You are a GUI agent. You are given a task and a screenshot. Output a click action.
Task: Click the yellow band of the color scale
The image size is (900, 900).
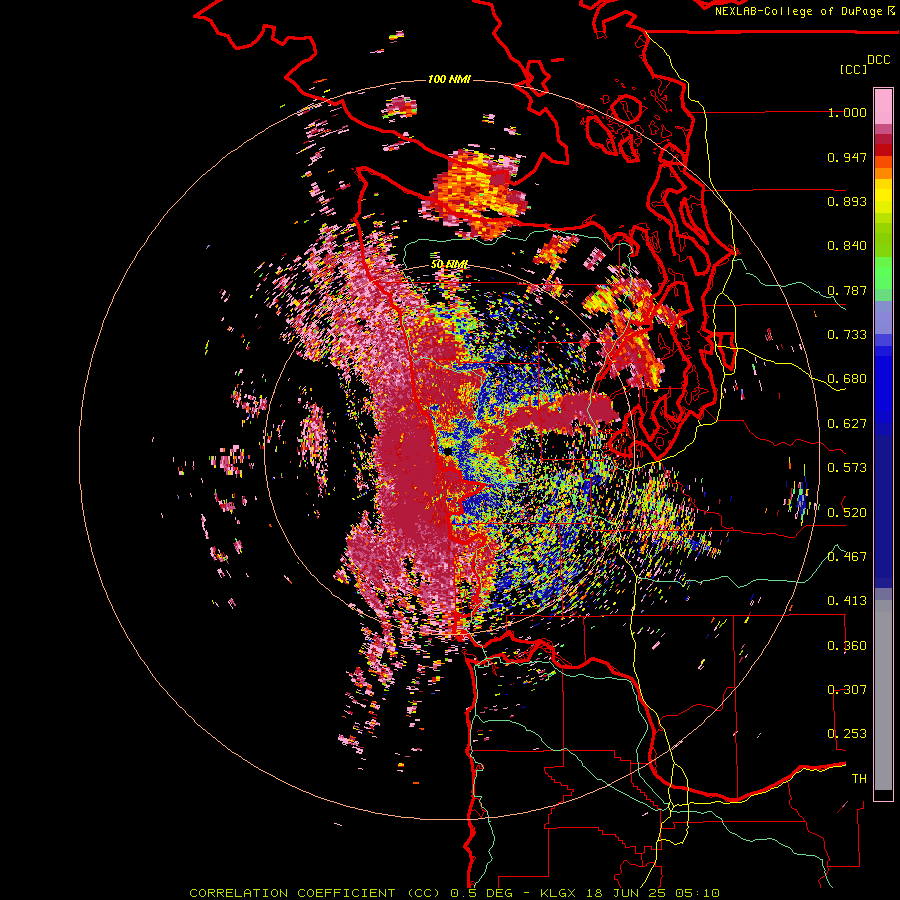[883, 196]
